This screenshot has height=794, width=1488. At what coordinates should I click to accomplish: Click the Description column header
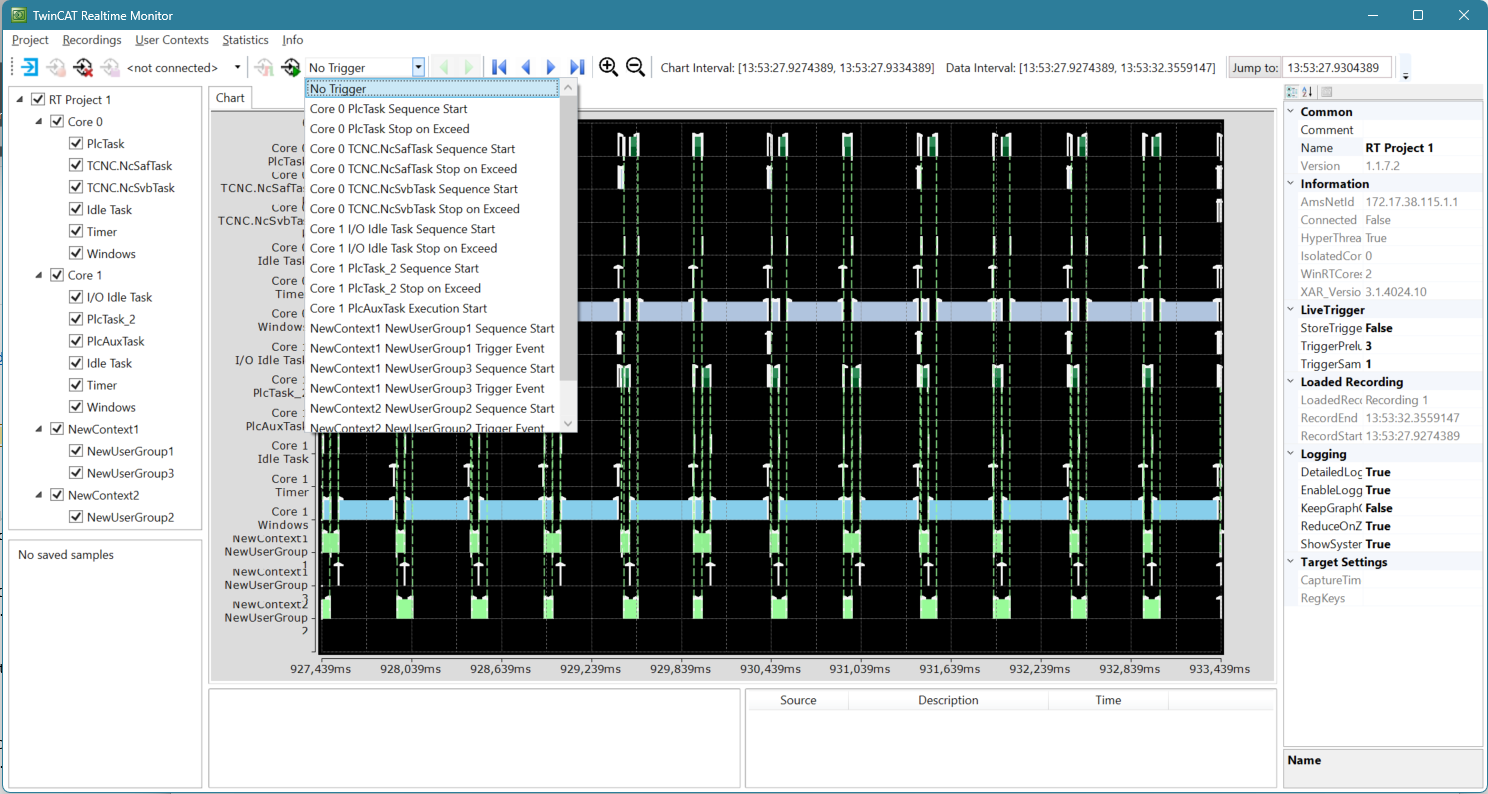pos(948,700)
